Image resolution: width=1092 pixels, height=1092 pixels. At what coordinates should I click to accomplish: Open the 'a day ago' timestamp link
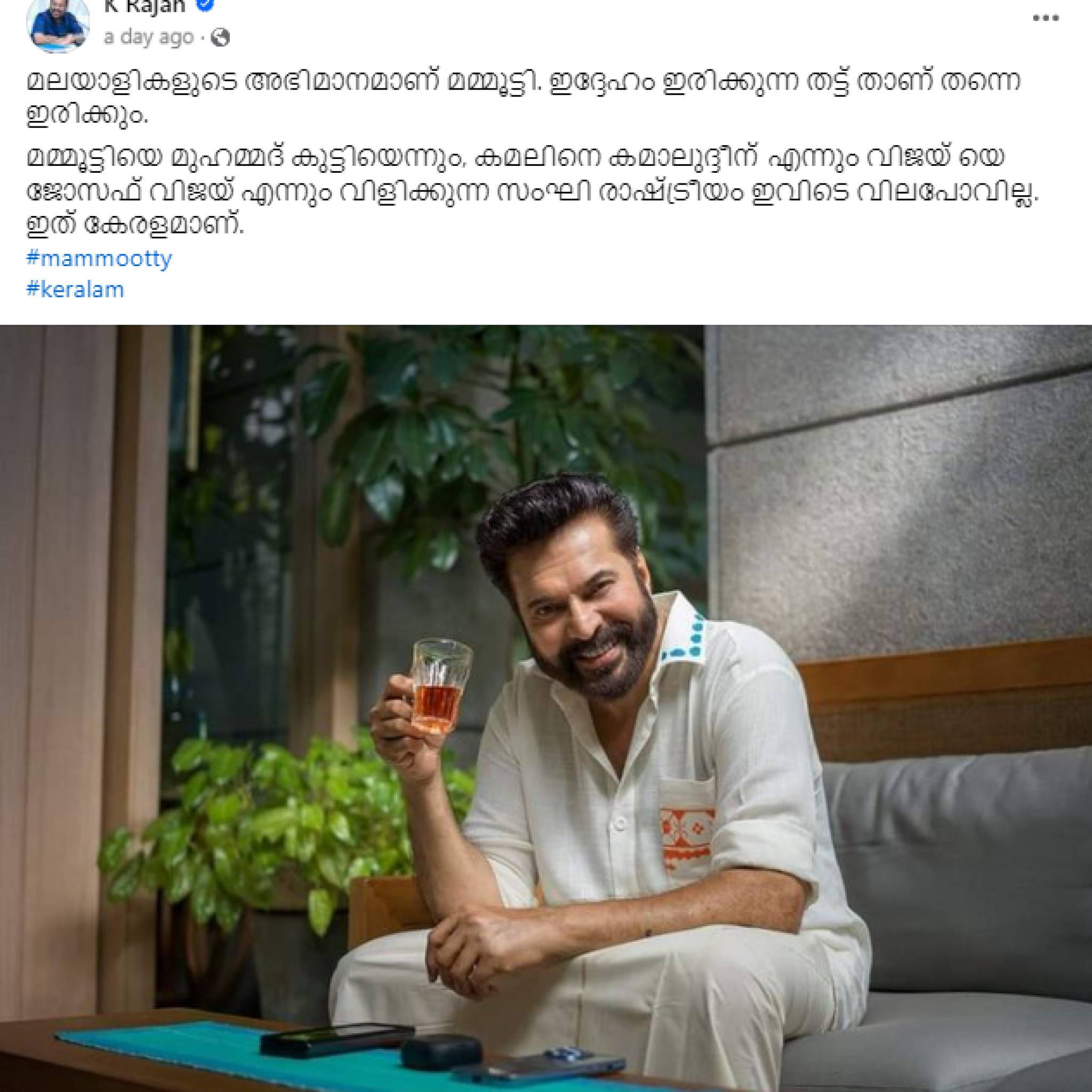click(x=149, y=37)
